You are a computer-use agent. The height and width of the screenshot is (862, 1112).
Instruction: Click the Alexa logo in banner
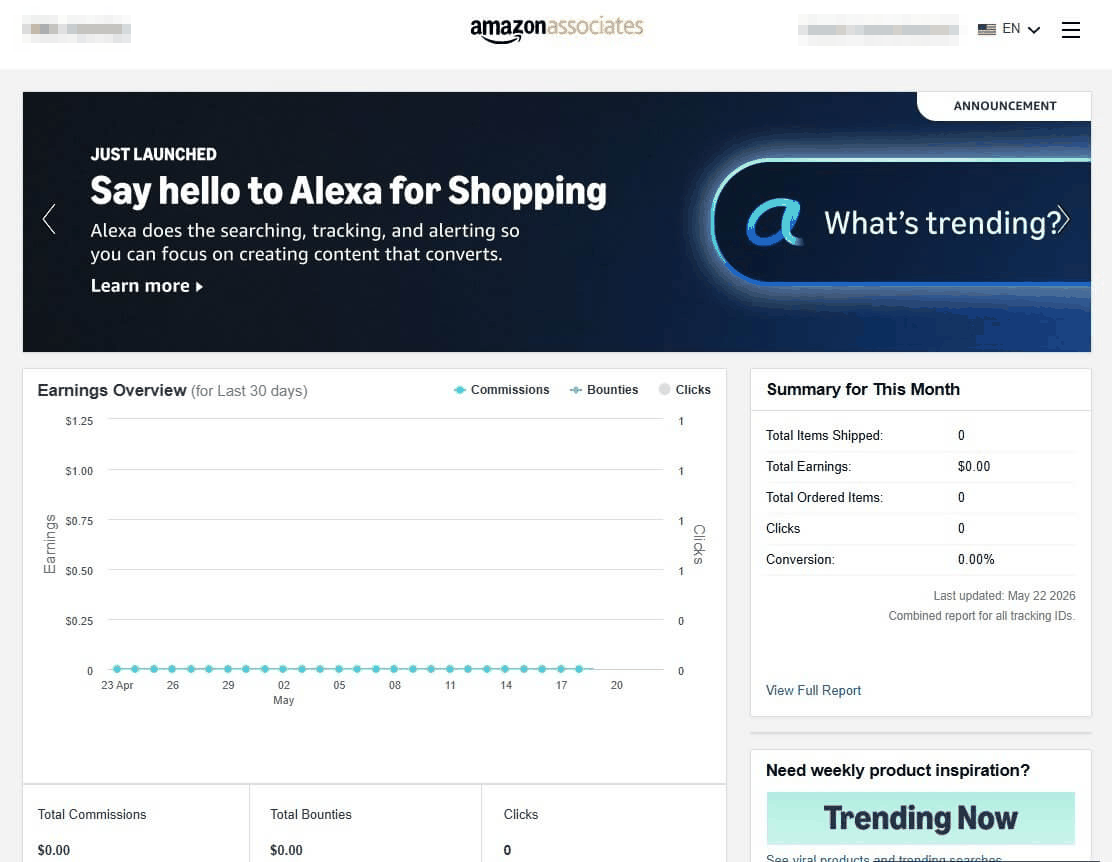tap(774, 222)
